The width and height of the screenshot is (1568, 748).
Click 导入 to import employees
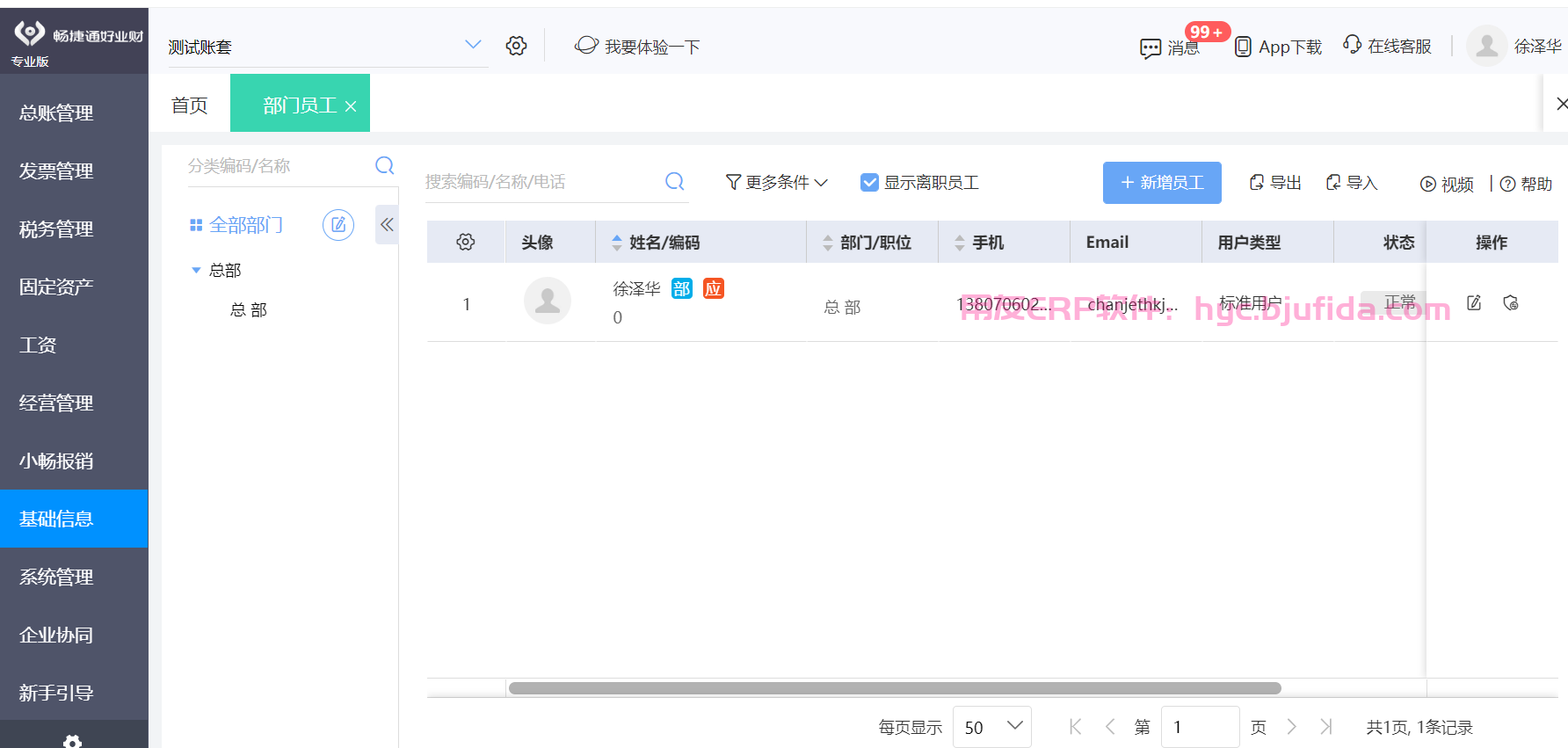tap(1352, 182)
